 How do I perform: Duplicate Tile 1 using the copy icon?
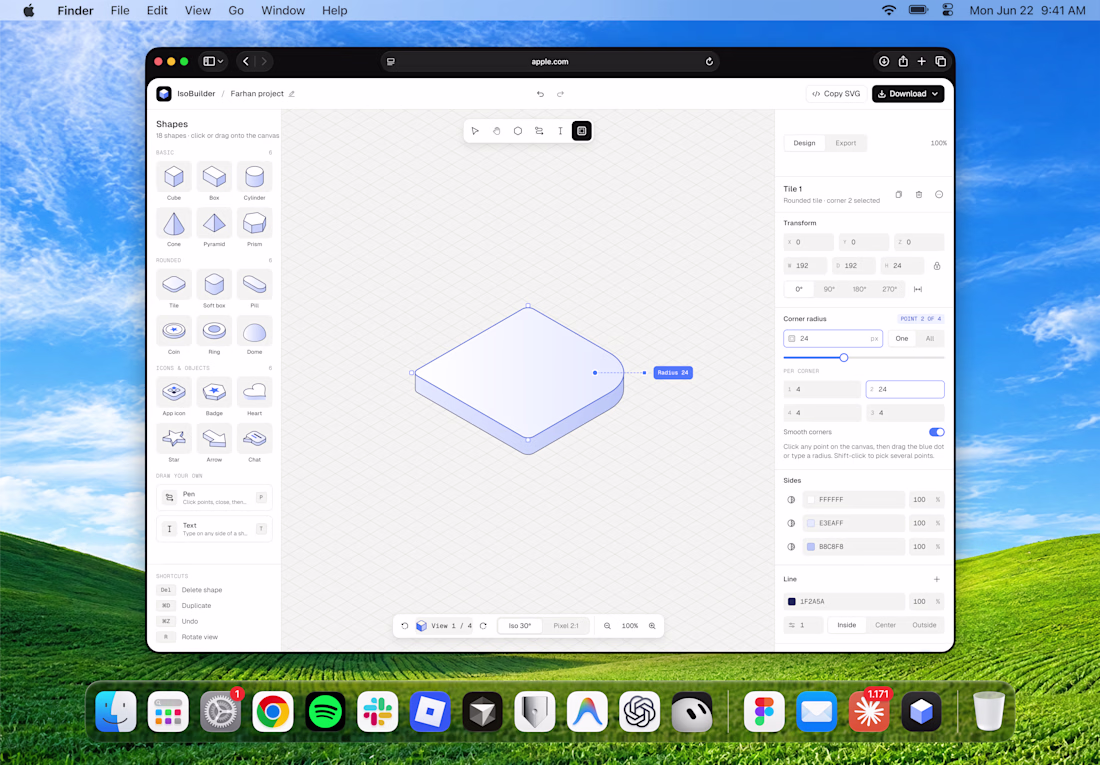point(899,194)
